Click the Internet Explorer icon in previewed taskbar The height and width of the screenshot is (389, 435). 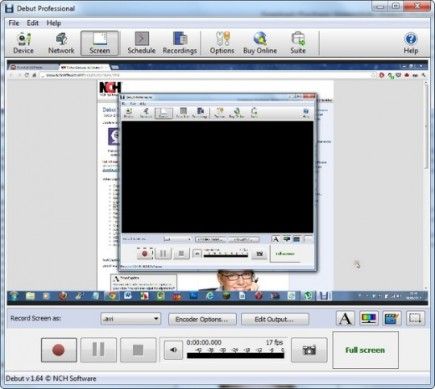(210, 296)
